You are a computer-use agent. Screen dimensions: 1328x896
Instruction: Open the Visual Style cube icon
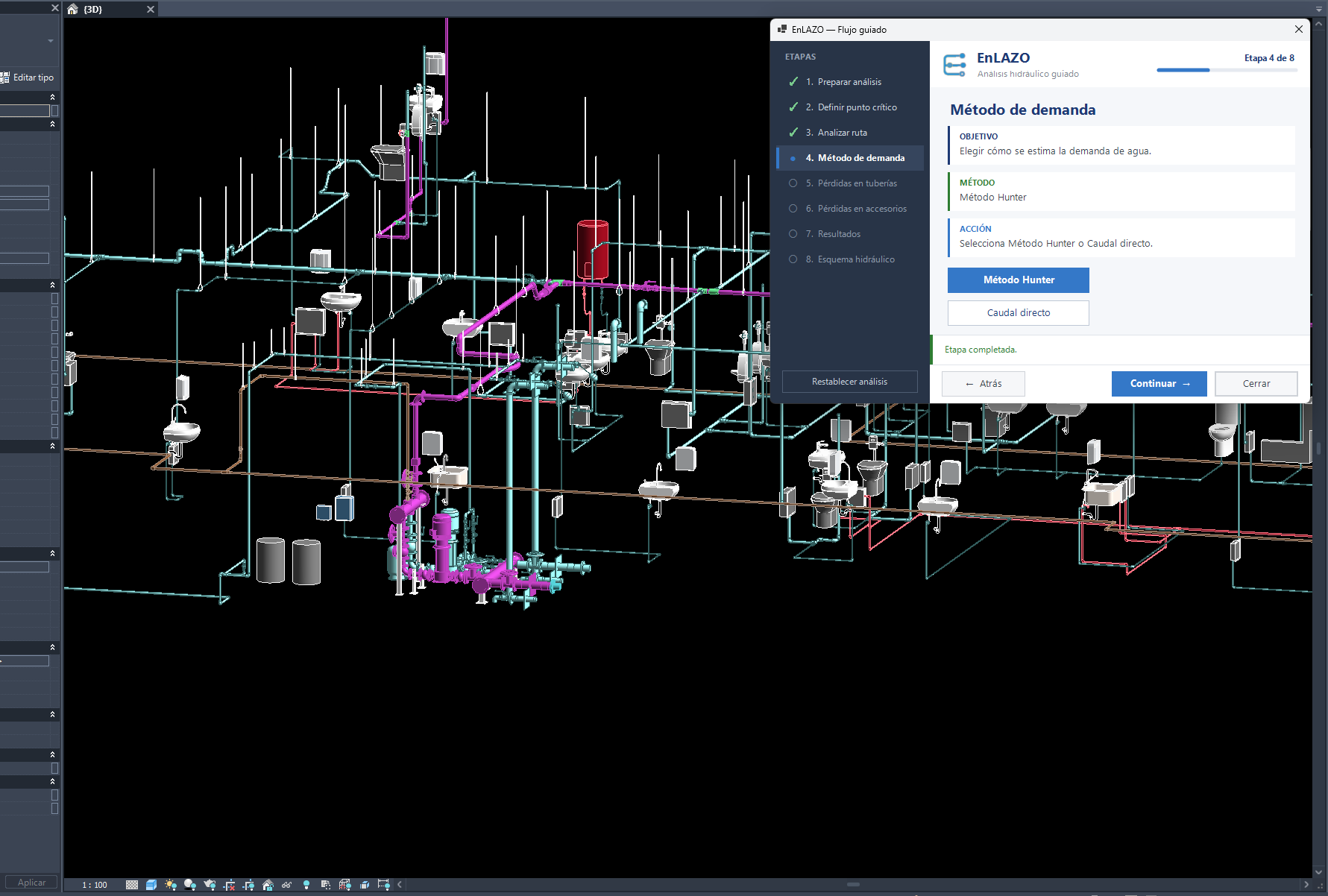point(151,885)
